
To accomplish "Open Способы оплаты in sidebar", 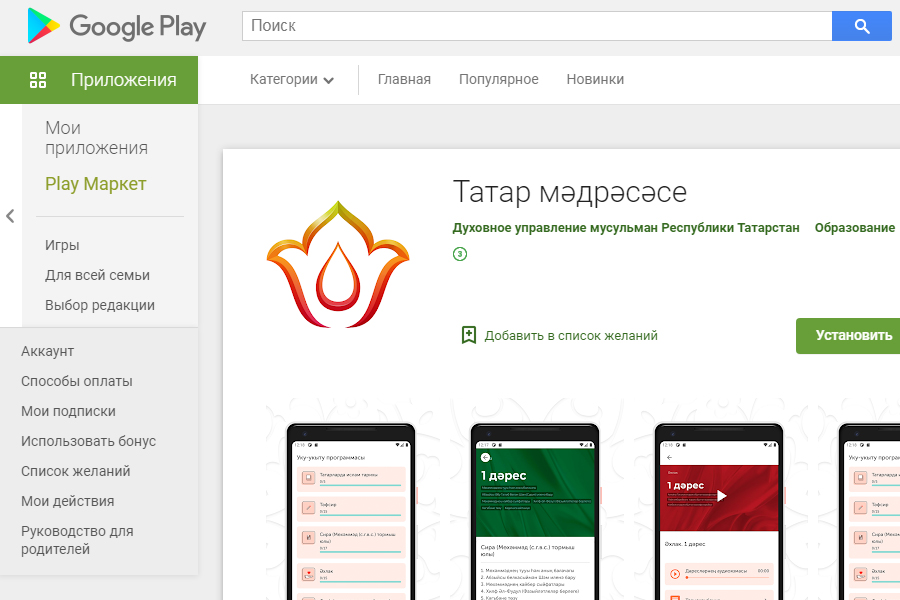I will [77, 381].
